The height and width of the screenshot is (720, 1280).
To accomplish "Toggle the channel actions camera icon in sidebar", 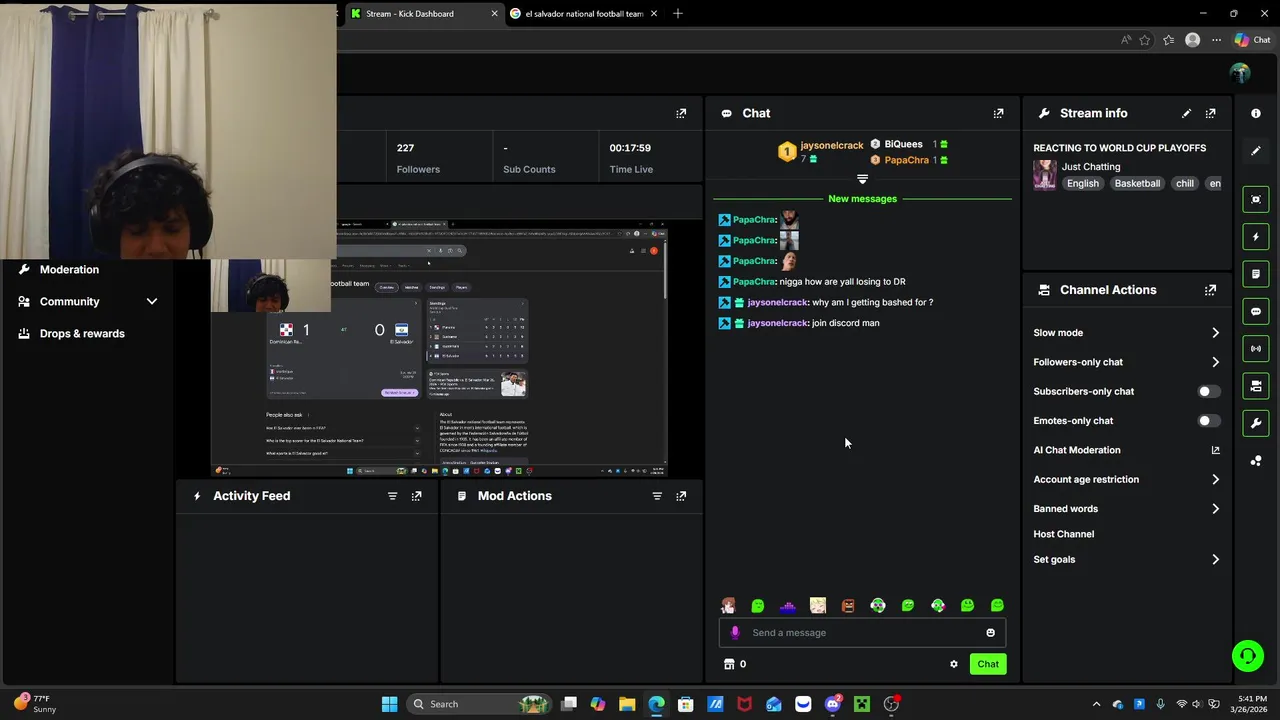I will point(1256,386).
